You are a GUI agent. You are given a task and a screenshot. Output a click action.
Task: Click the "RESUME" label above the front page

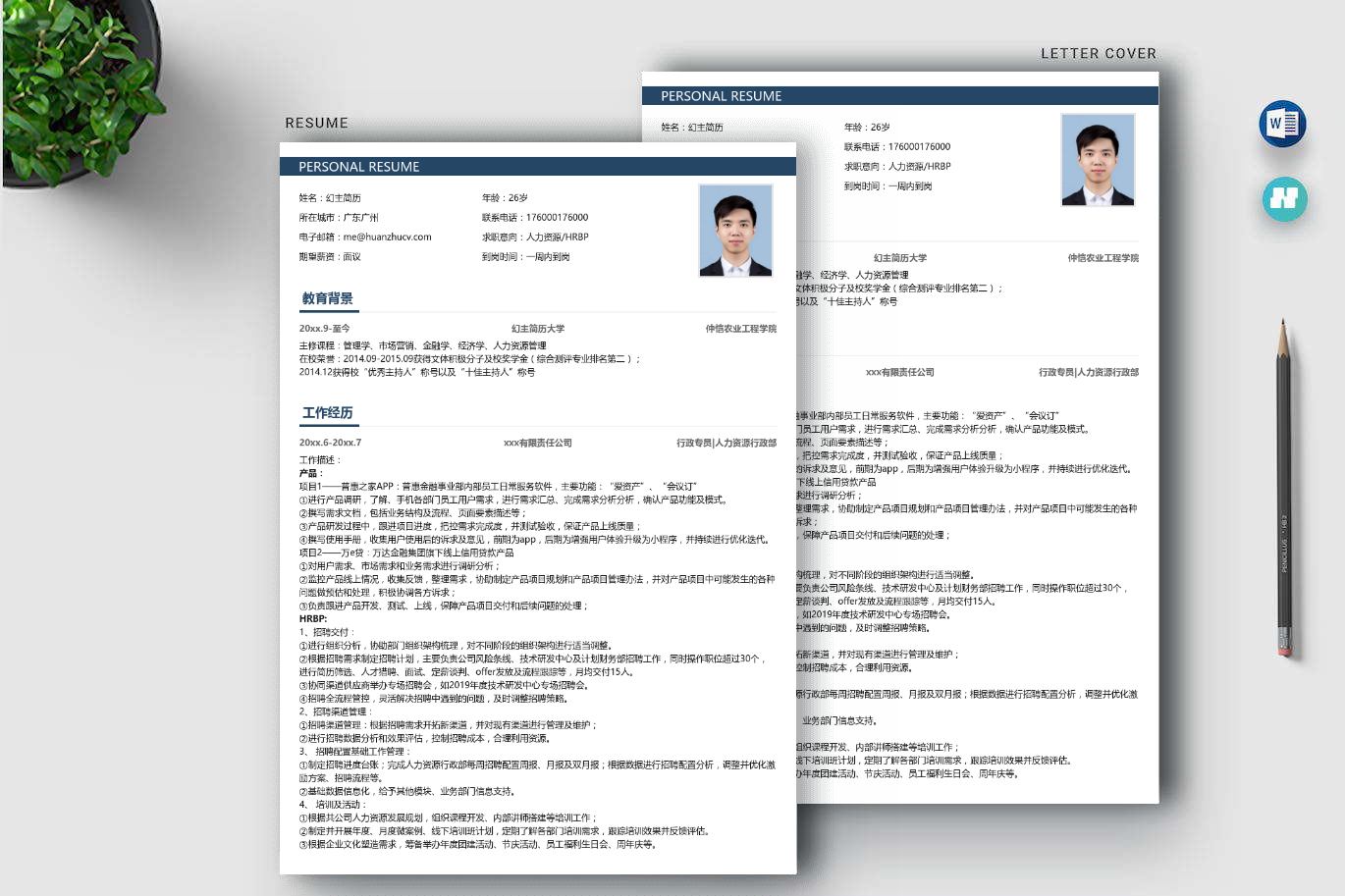(316, 123)
